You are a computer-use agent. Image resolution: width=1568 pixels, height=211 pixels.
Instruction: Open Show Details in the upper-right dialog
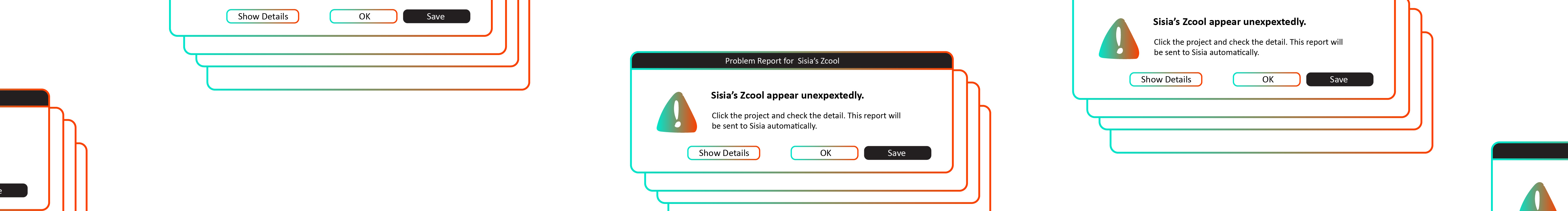(1165, 79)
